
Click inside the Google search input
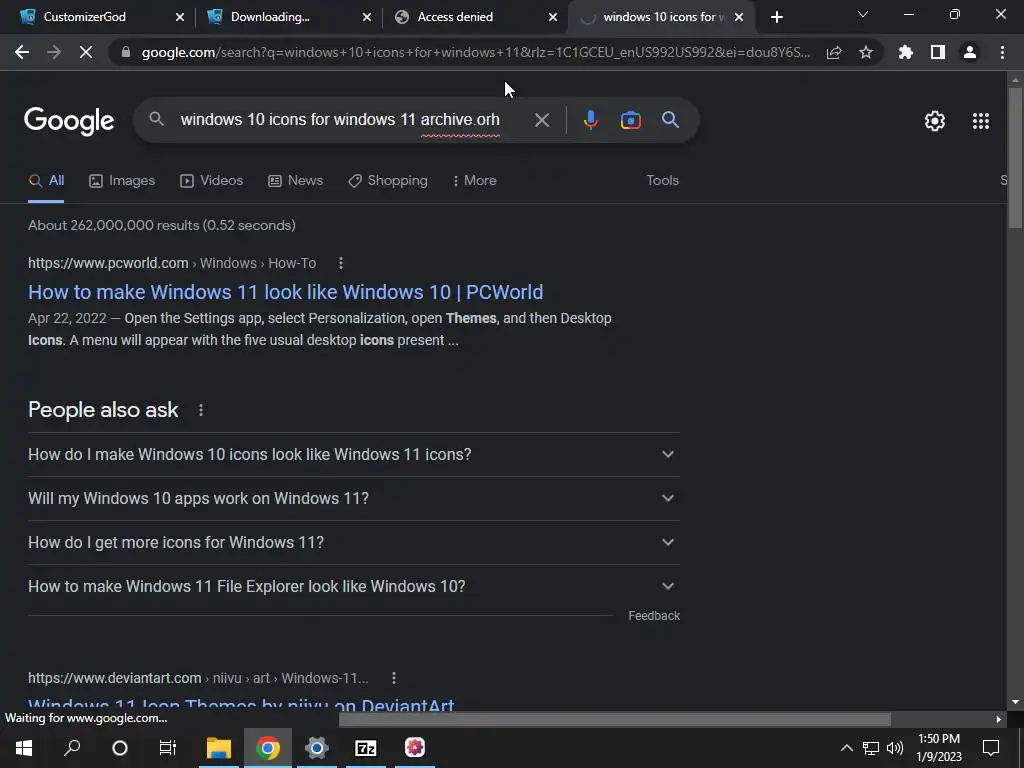pyautogui.click(x=340, y=120)
